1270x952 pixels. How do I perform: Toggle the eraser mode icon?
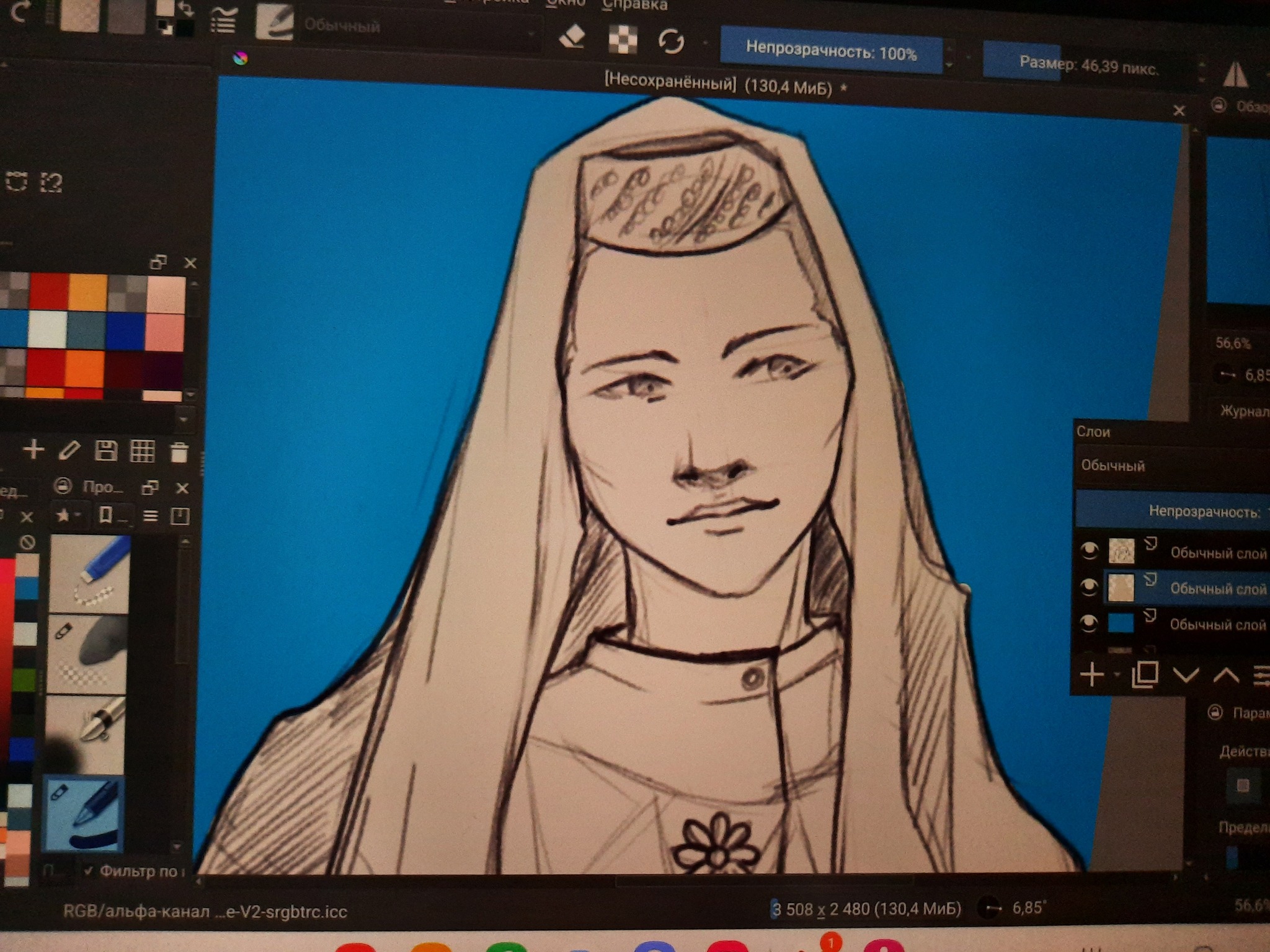coord(572,37)
